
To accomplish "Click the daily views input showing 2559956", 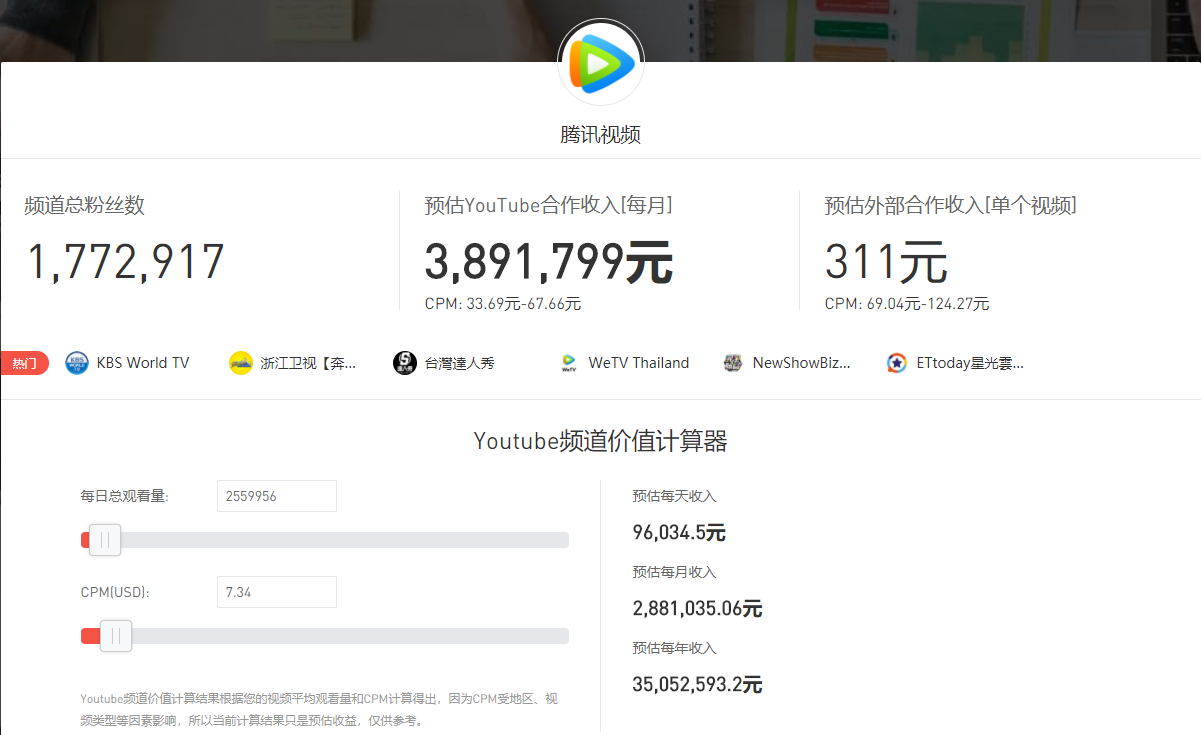I will (276, 495).
